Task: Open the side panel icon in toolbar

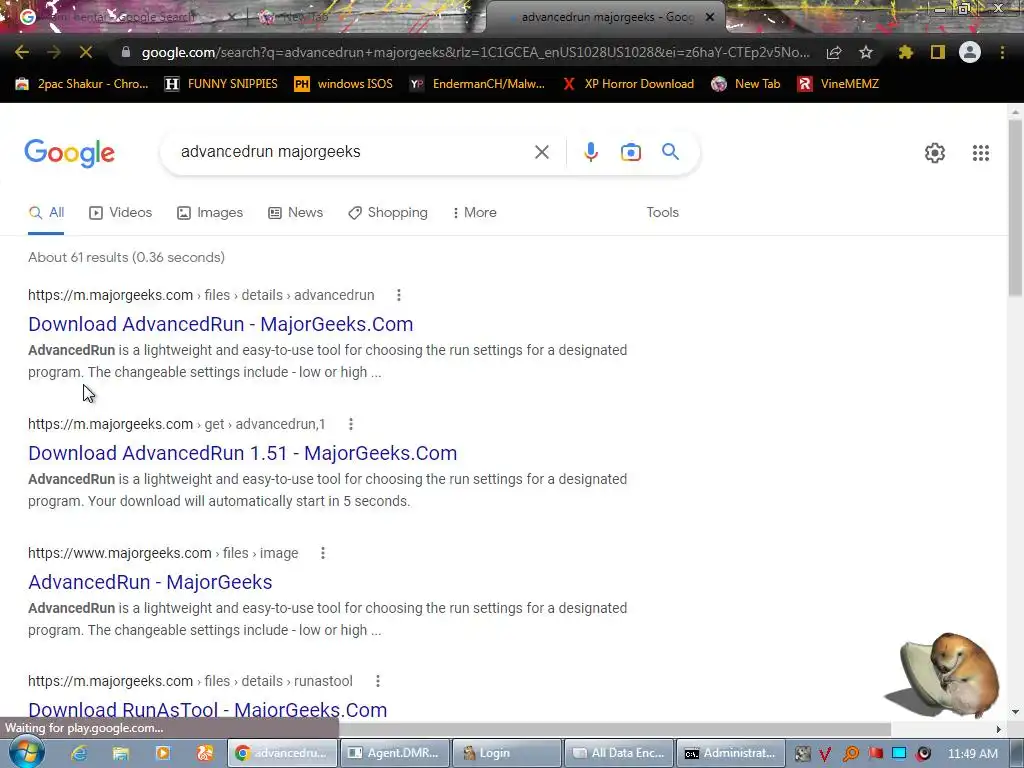Action: pos(937,52)
